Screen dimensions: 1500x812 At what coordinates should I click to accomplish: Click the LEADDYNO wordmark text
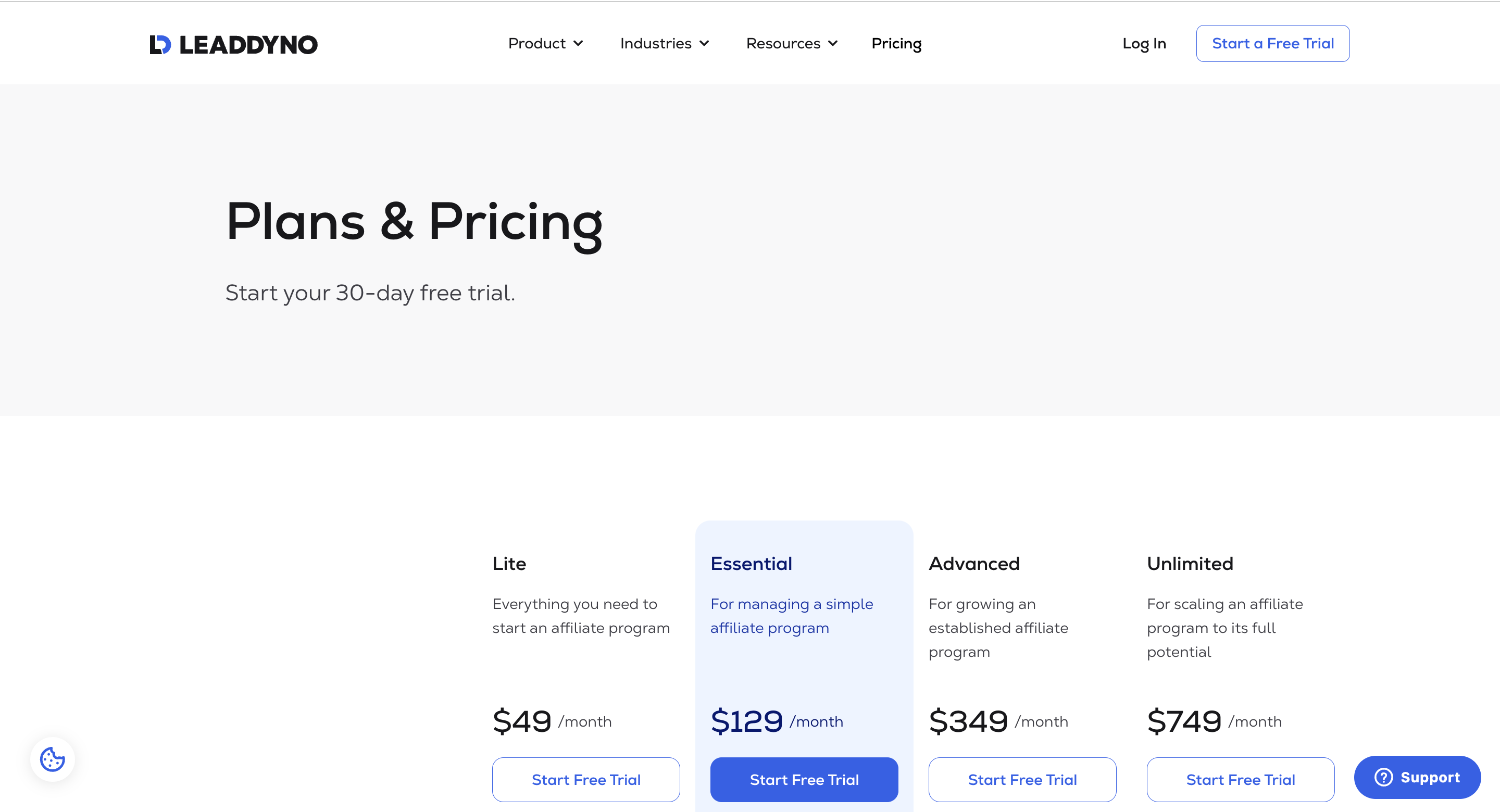coord(248,45)
